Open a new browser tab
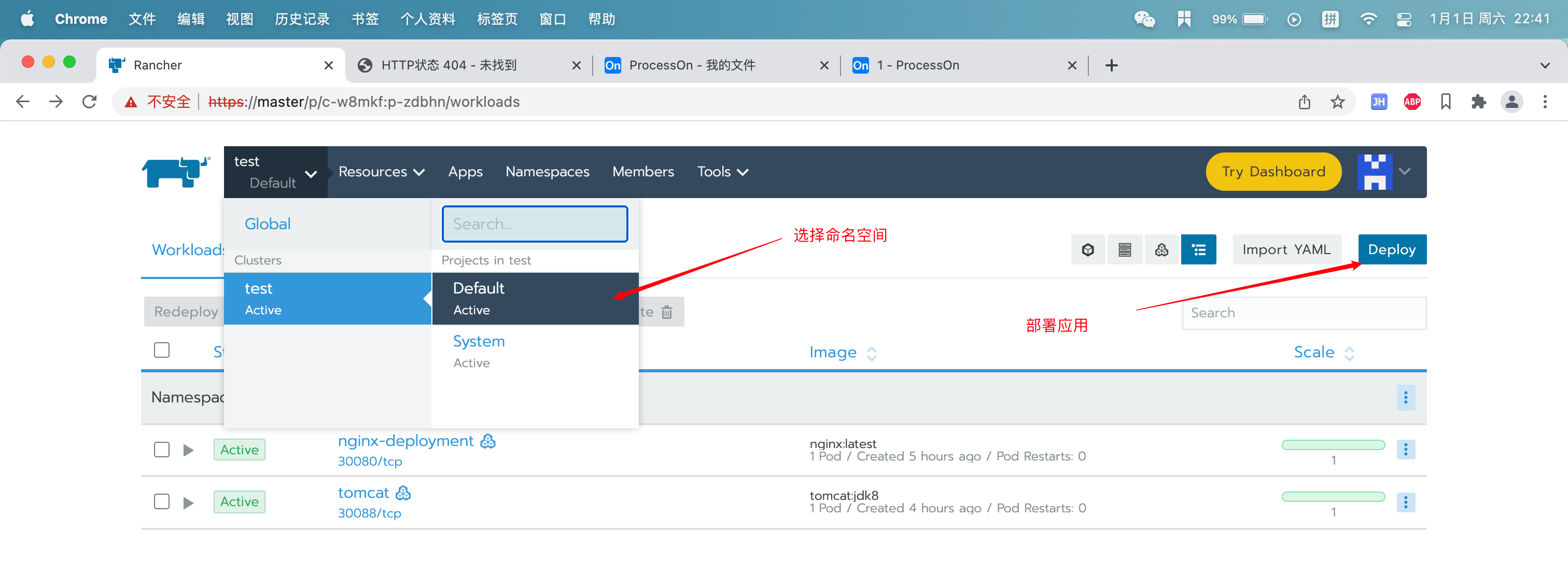Viewport: 1568px width, 588px height. [1112, 65]
